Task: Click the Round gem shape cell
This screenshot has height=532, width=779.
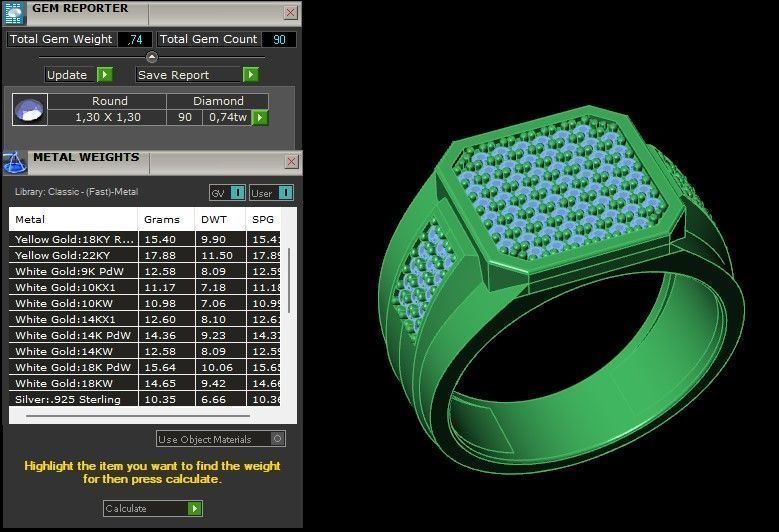Action: click(107, 101)
